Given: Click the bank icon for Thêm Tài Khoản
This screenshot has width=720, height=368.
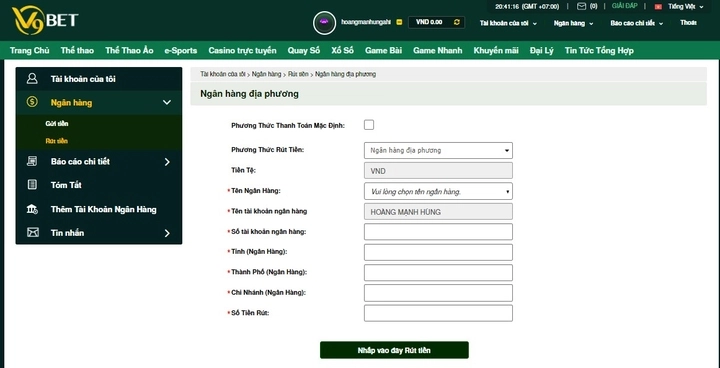Looking at the screenshot, I should tap(32, 209).
